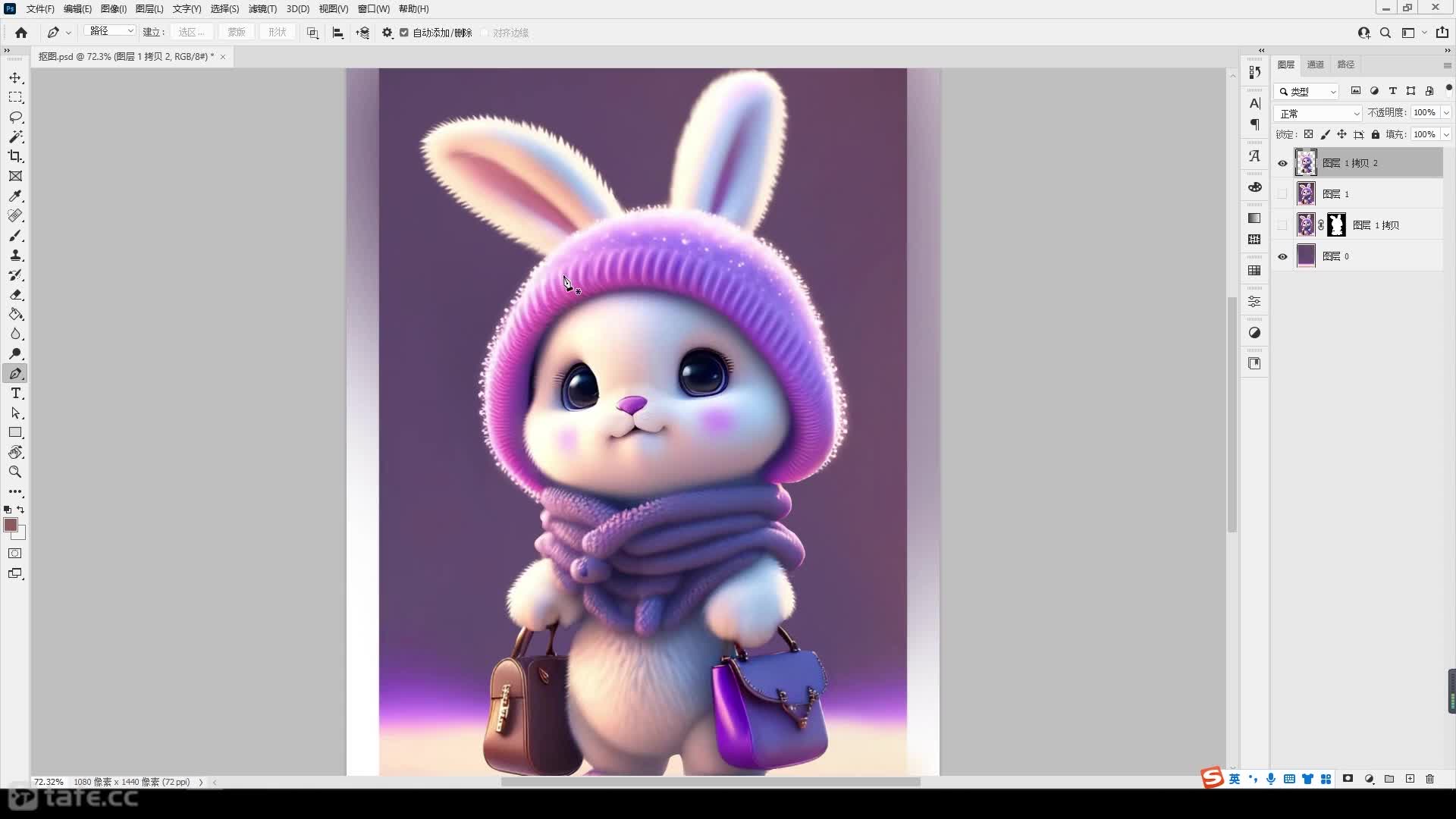This screenshot has width=1456, height=819.
Task: Select the Paint Bucket tool
Action: tap(15, 315)
